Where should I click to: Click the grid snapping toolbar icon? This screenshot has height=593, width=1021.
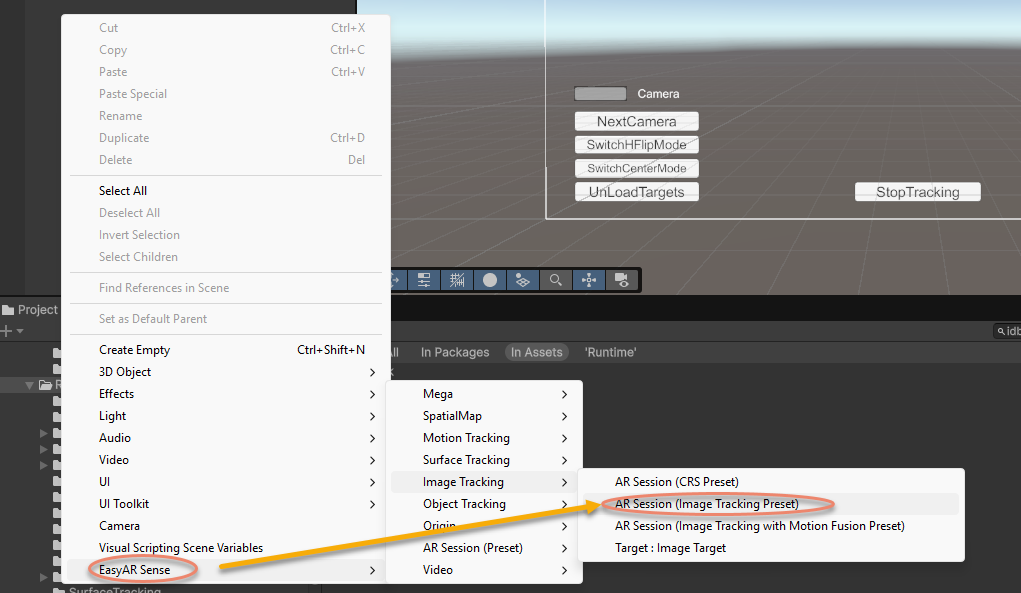[457, 280]
